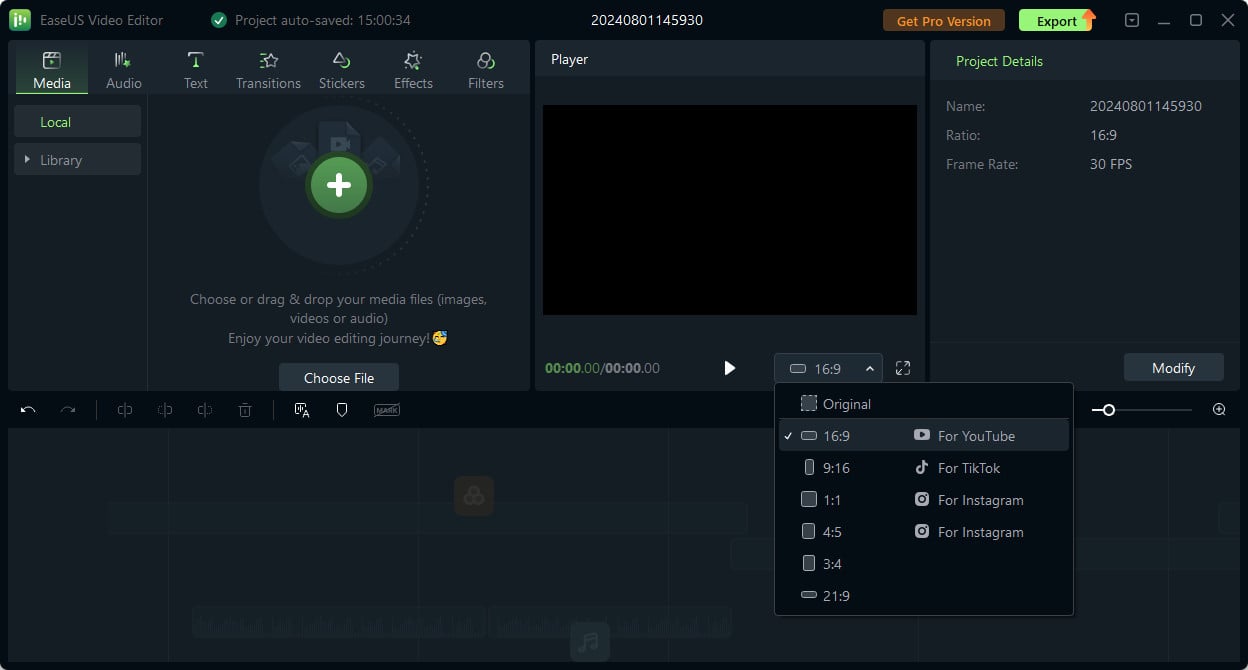Click the MARK watermark icon
This screenshot has height=670, width=1248.
387,410
